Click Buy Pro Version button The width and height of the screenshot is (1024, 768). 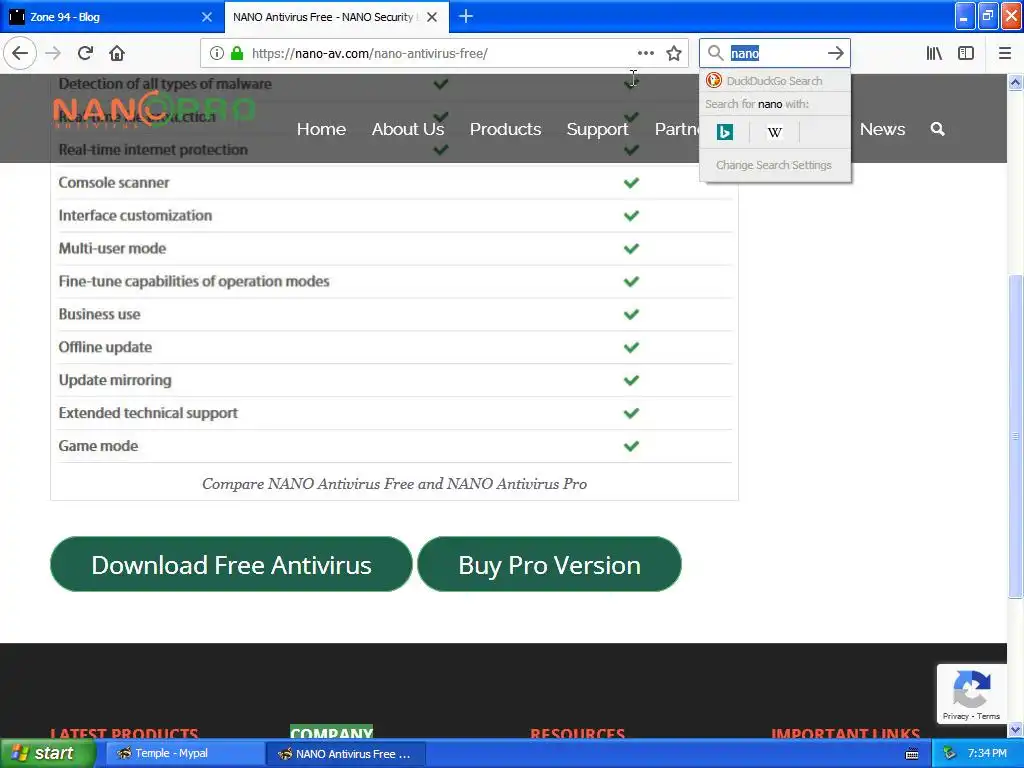549,565
